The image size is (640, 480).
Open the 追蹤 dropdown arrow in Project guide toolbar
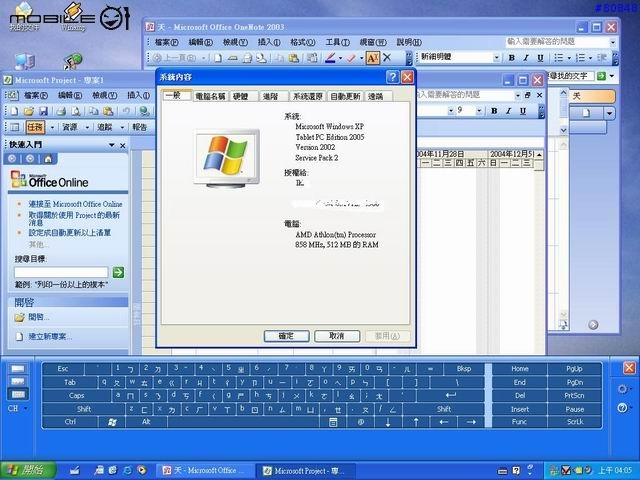pyautogui.click(x=122, y=128)
